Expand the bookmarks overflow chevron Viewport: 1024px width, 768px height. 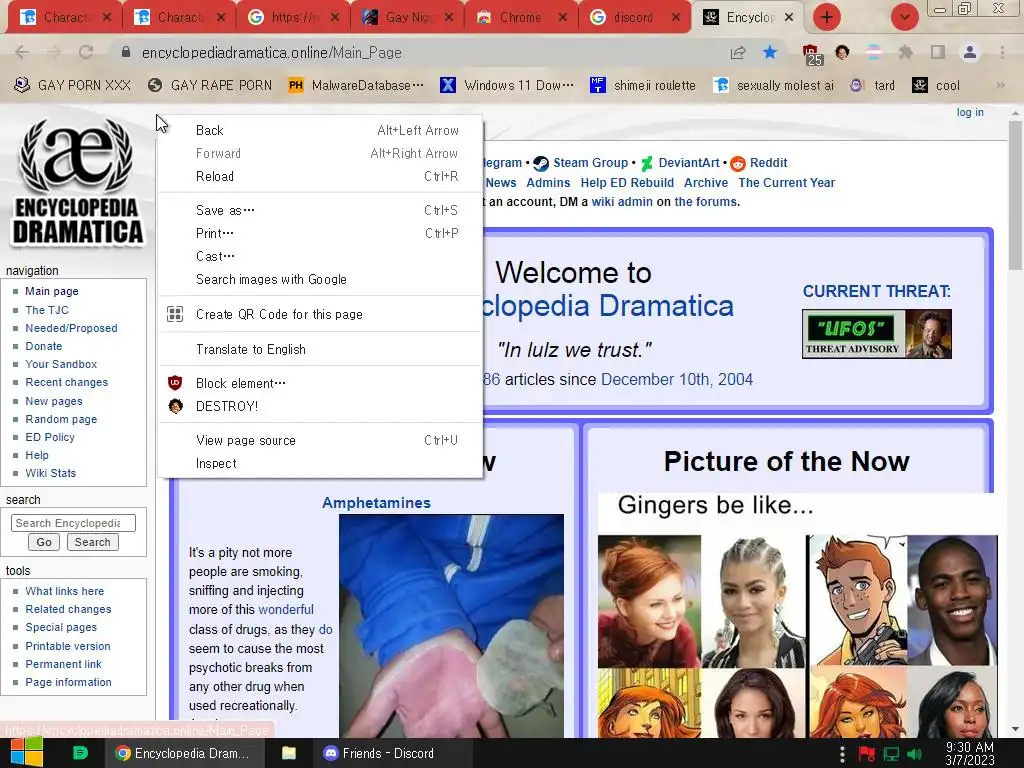pos(1000,85)
